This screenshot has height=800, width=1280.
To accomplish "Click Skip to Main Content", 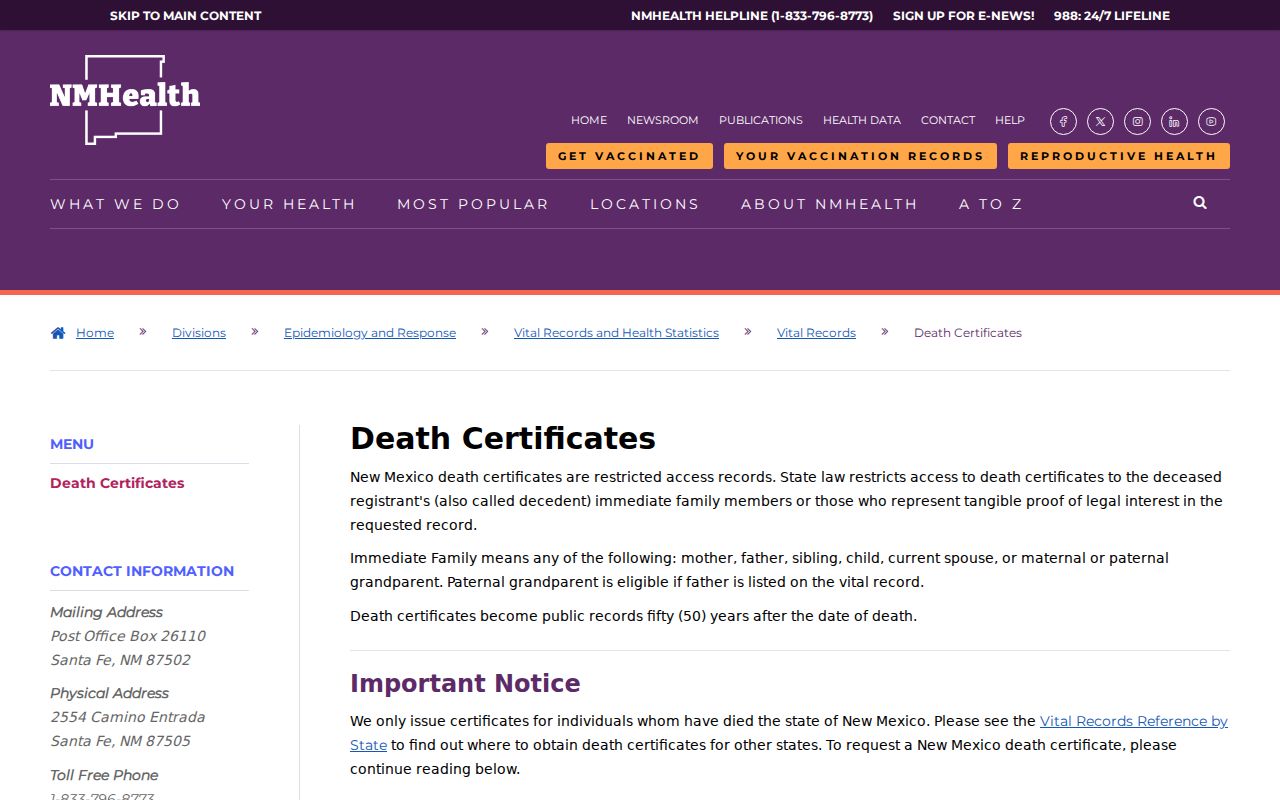I will tap(186, 16).
